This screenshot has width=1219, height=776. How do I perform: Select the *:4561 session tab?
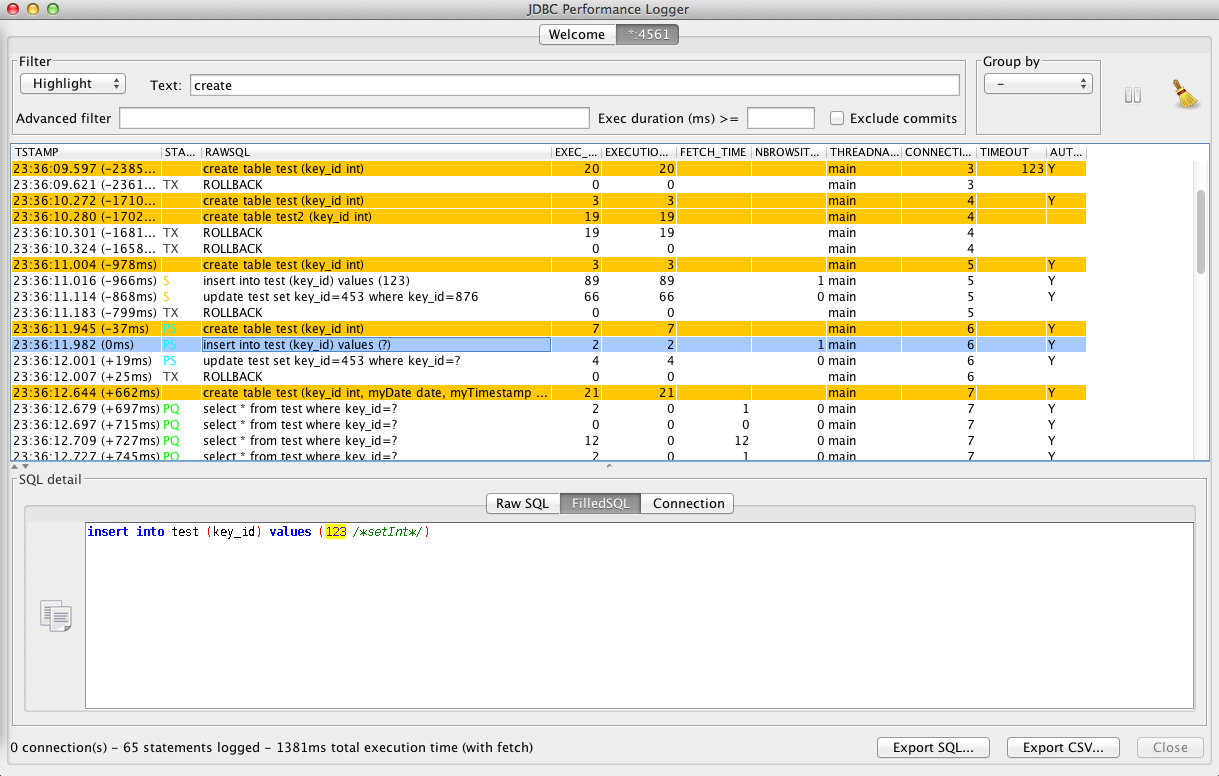[x=647, y=34]
